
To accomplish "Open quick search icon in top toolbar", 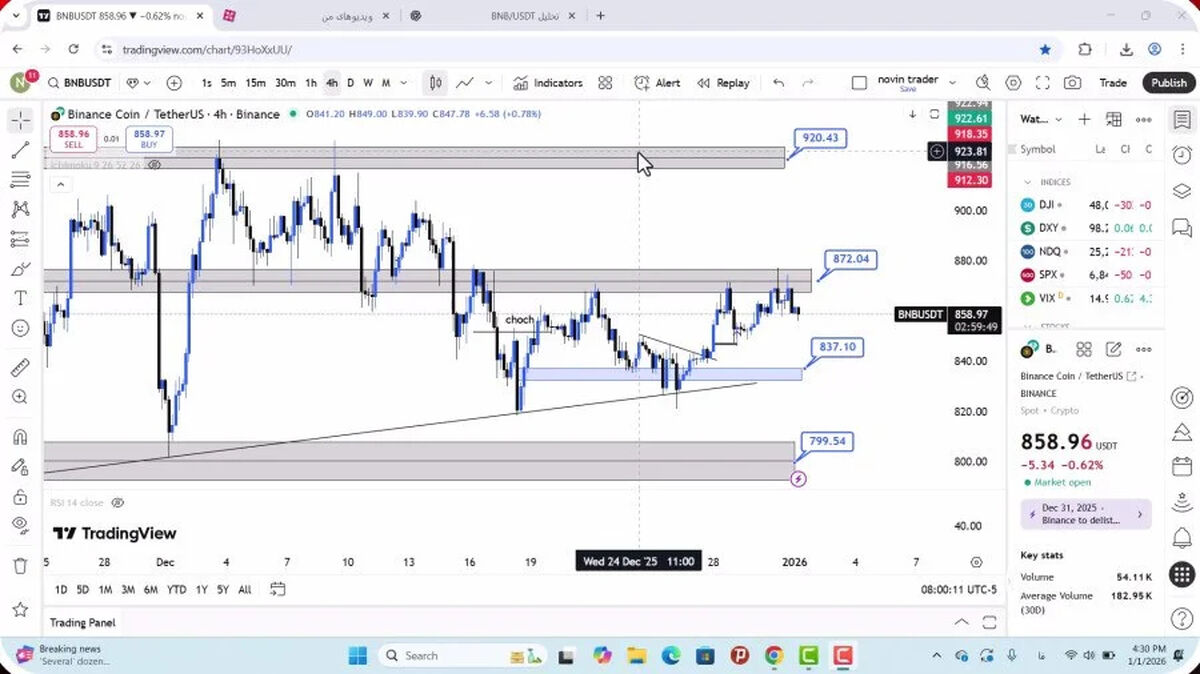I will (x=983, y=83).
